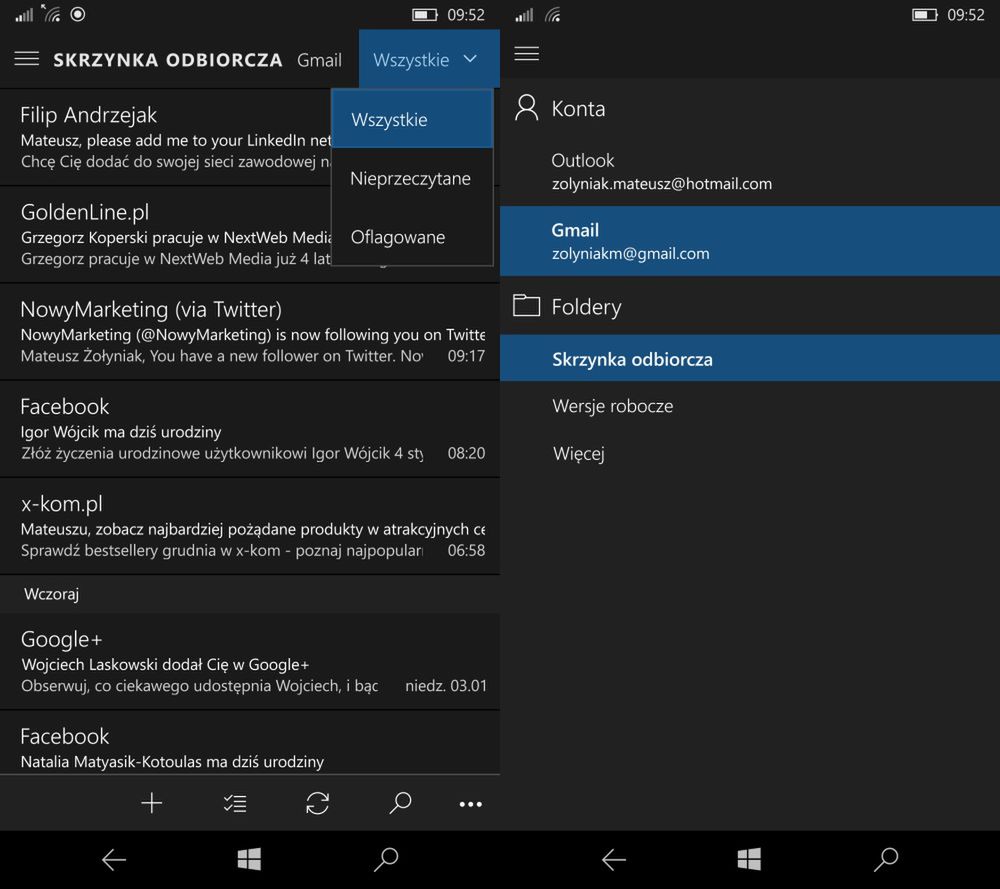Image resolution: width=1000 pixels, height=889 pixels.
Task: Tap hamburger icon in the right panel
Action: 526,54
